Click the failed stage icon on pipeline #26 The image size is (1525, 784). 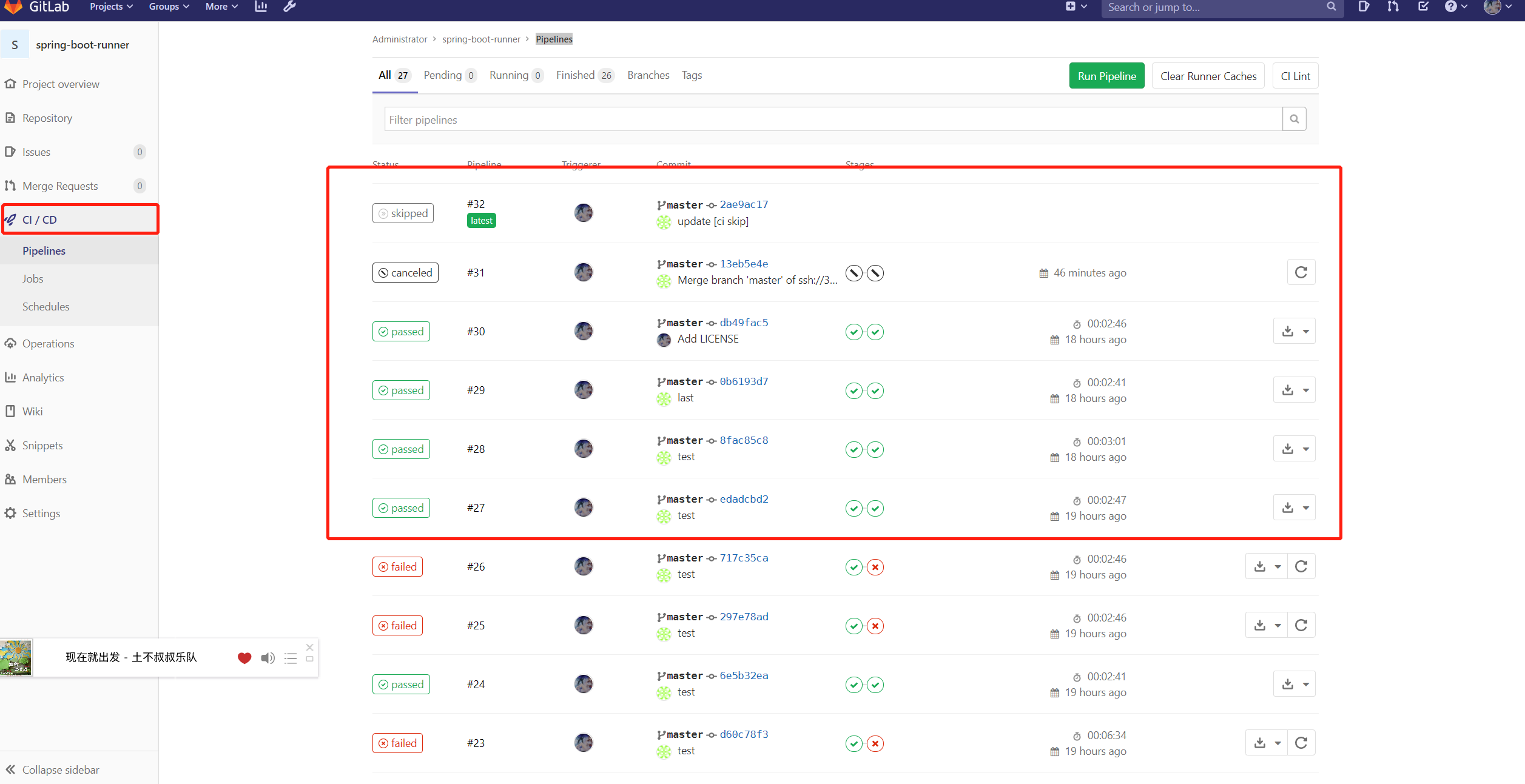[x=875, y=567]
